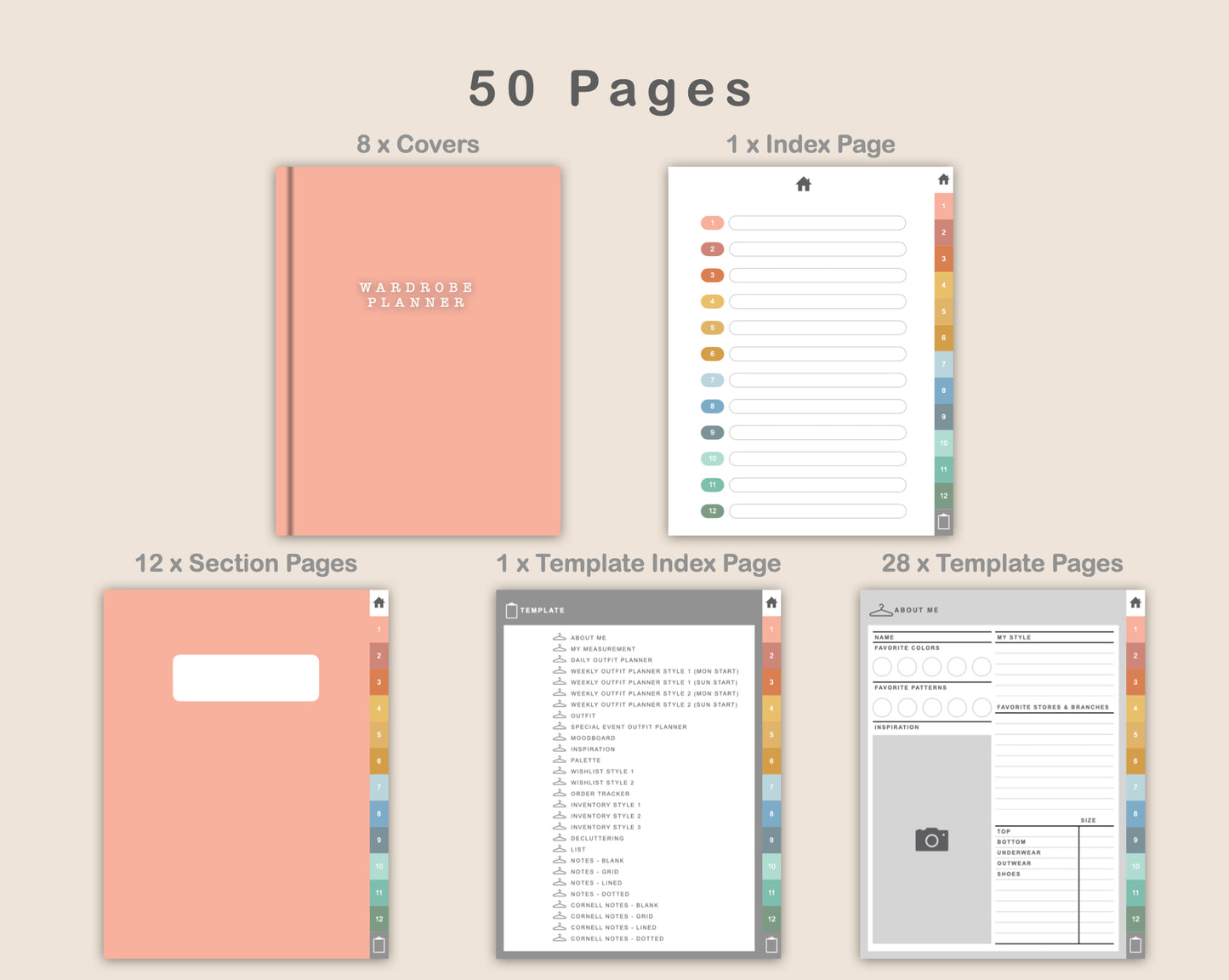The width and height of the screenshot is (1229, 980).
Task: Click the Wardrobe Planner cover thumbnail
Action: tap(418, 350)
